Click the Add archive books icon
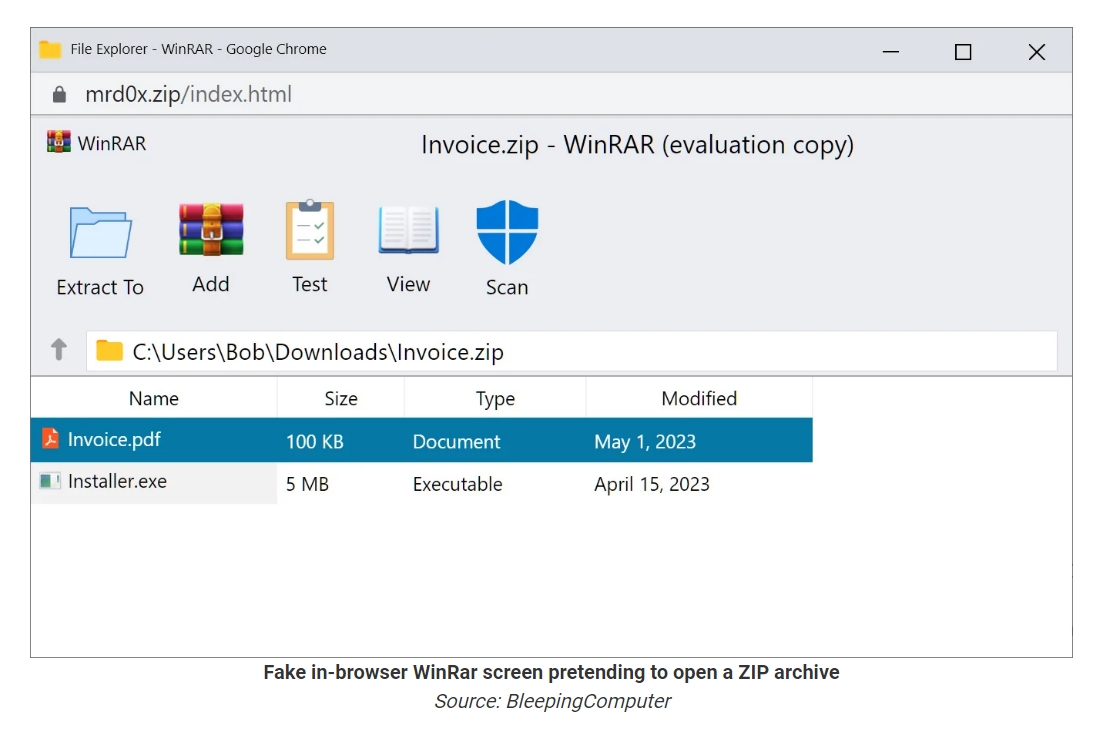Viewport: 1104px width, 734px height. pos(211,230)
